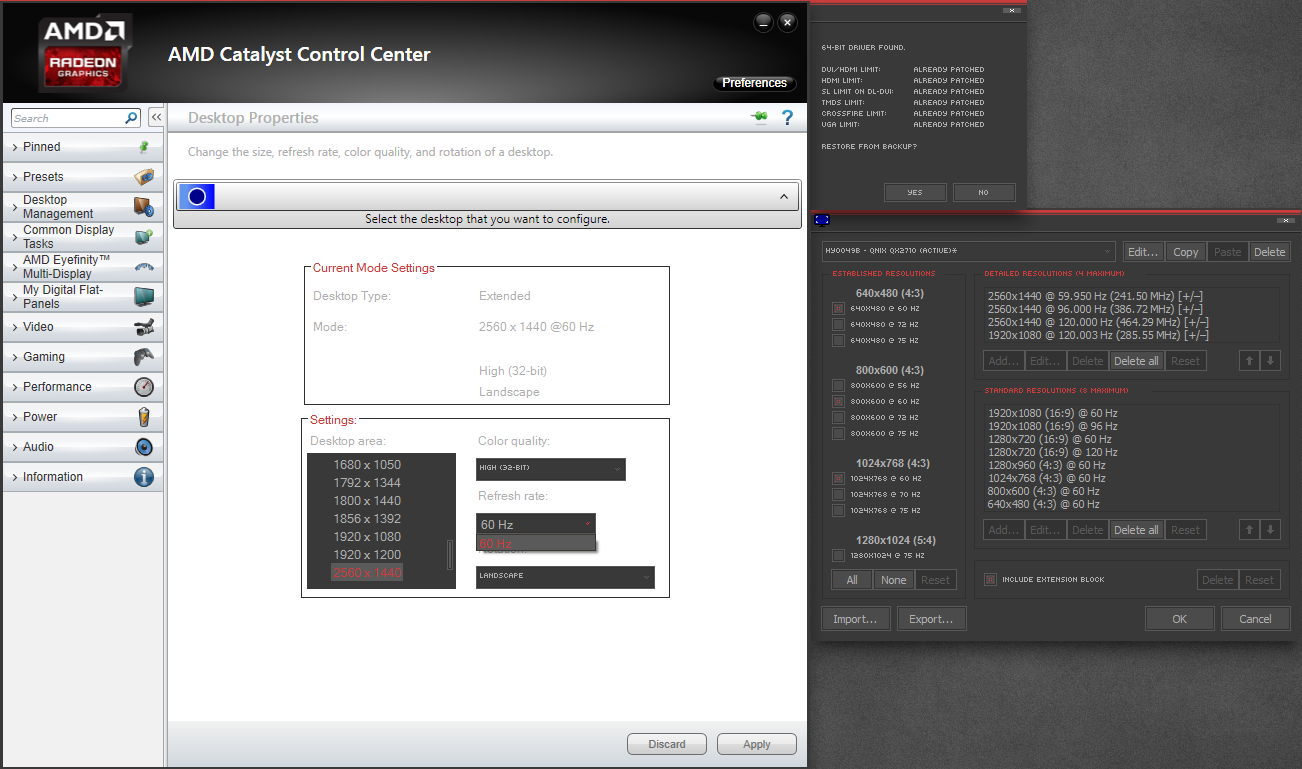Move detailed resolution up with the arrow button
This screenshot has height=769, width=1302.
click(x=1249, y=361)
